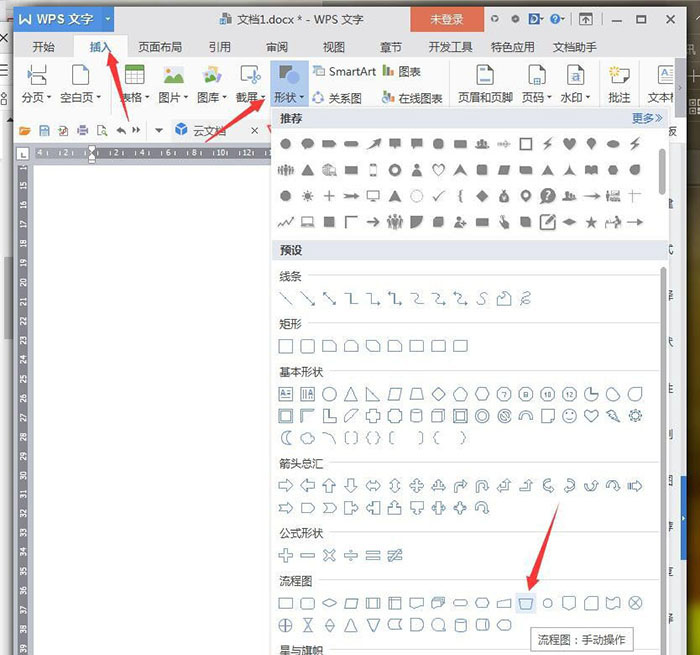Select the moon shape in 基本形状

click(286, 438)
